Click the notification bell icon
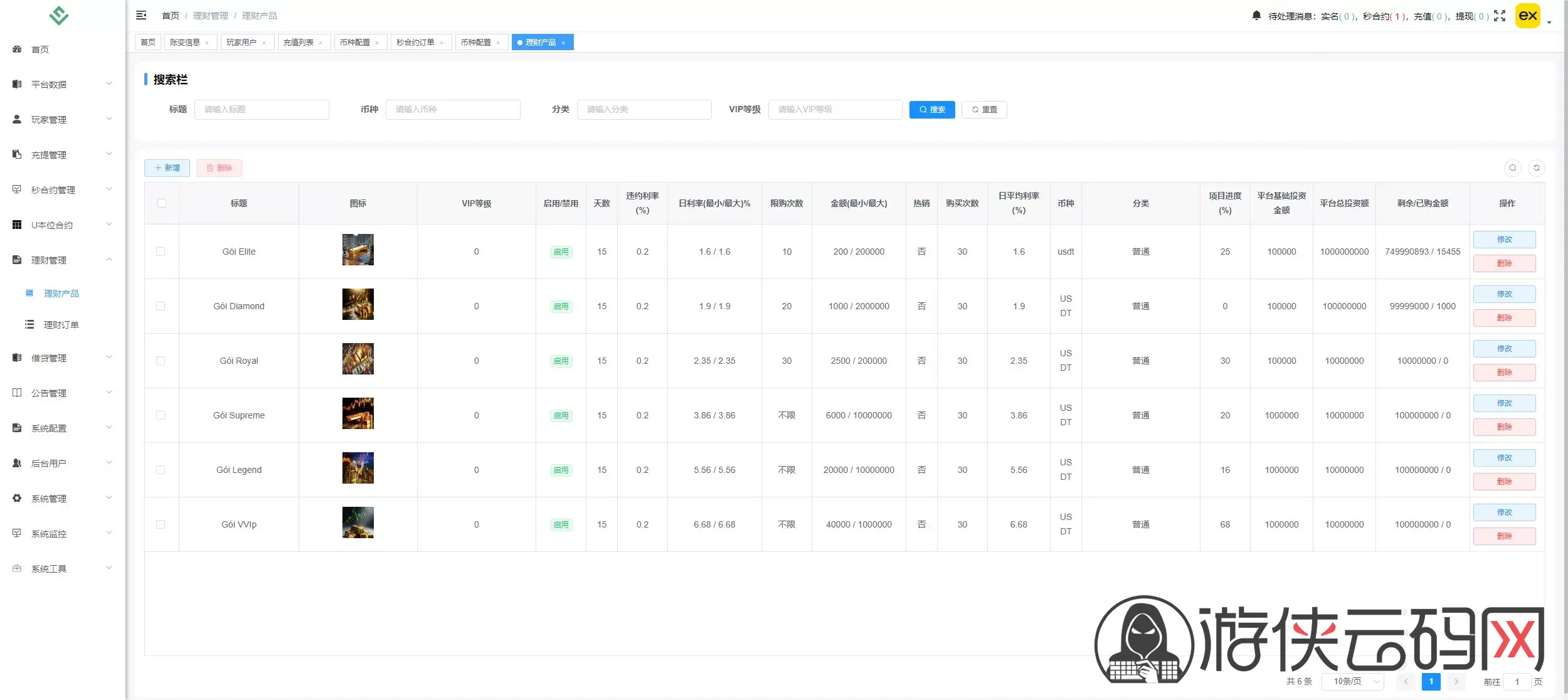Viewport: 1568px width, 700px height. coord(1256,16)
